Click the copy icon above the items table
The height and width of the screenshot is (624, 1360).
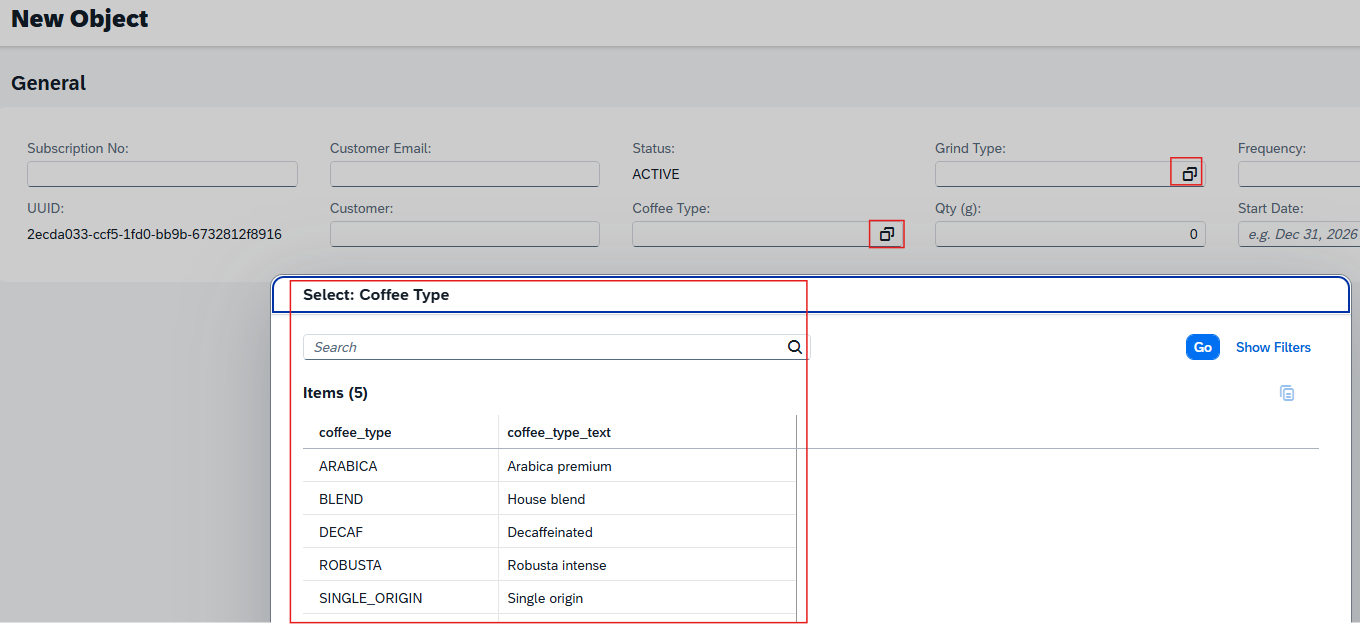pos(1287,392)
